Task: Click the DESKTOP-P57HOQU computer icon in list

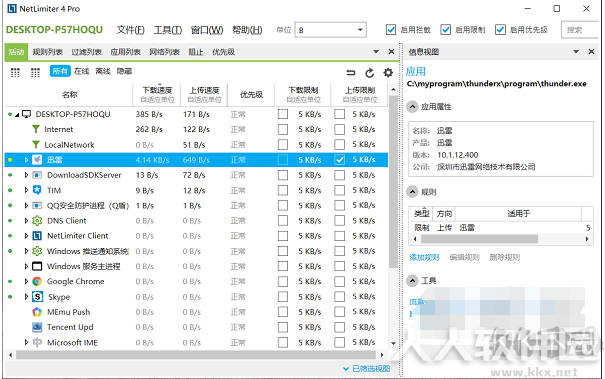Action: (x=27, y=114)
